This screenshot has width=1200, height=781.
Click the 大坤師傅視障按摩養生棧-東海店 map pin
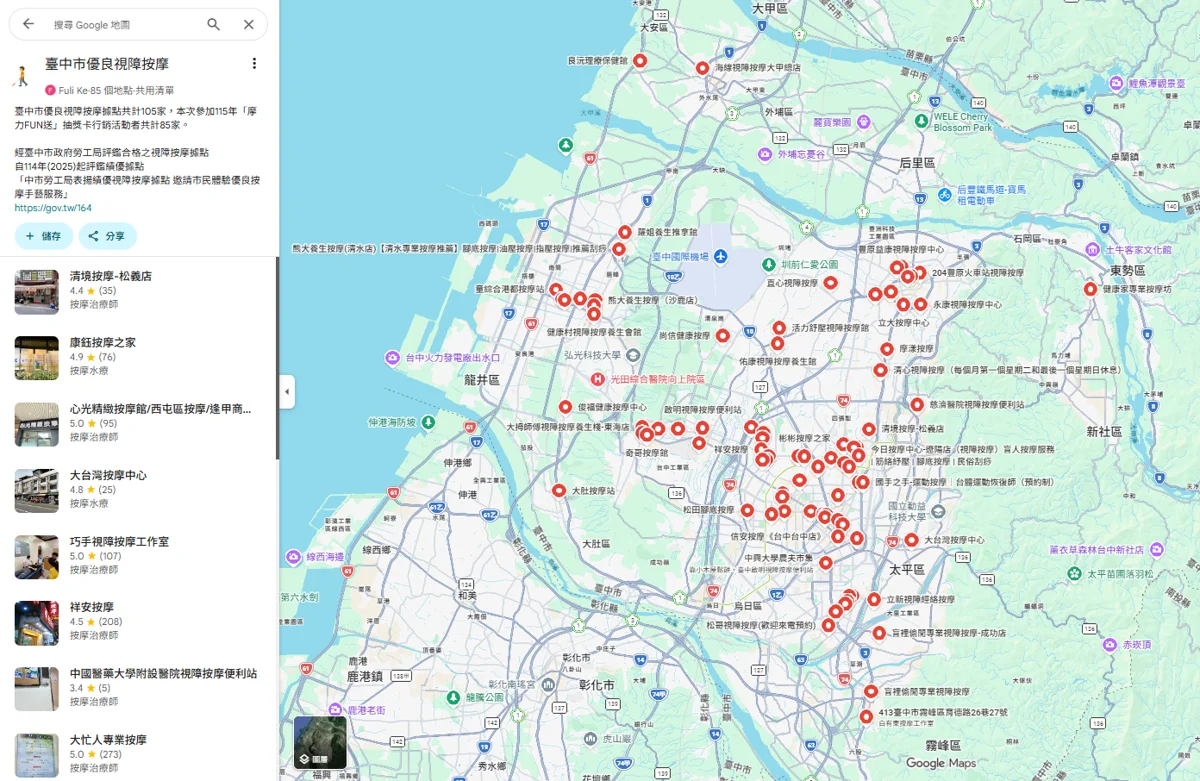(x=643, y=430)
